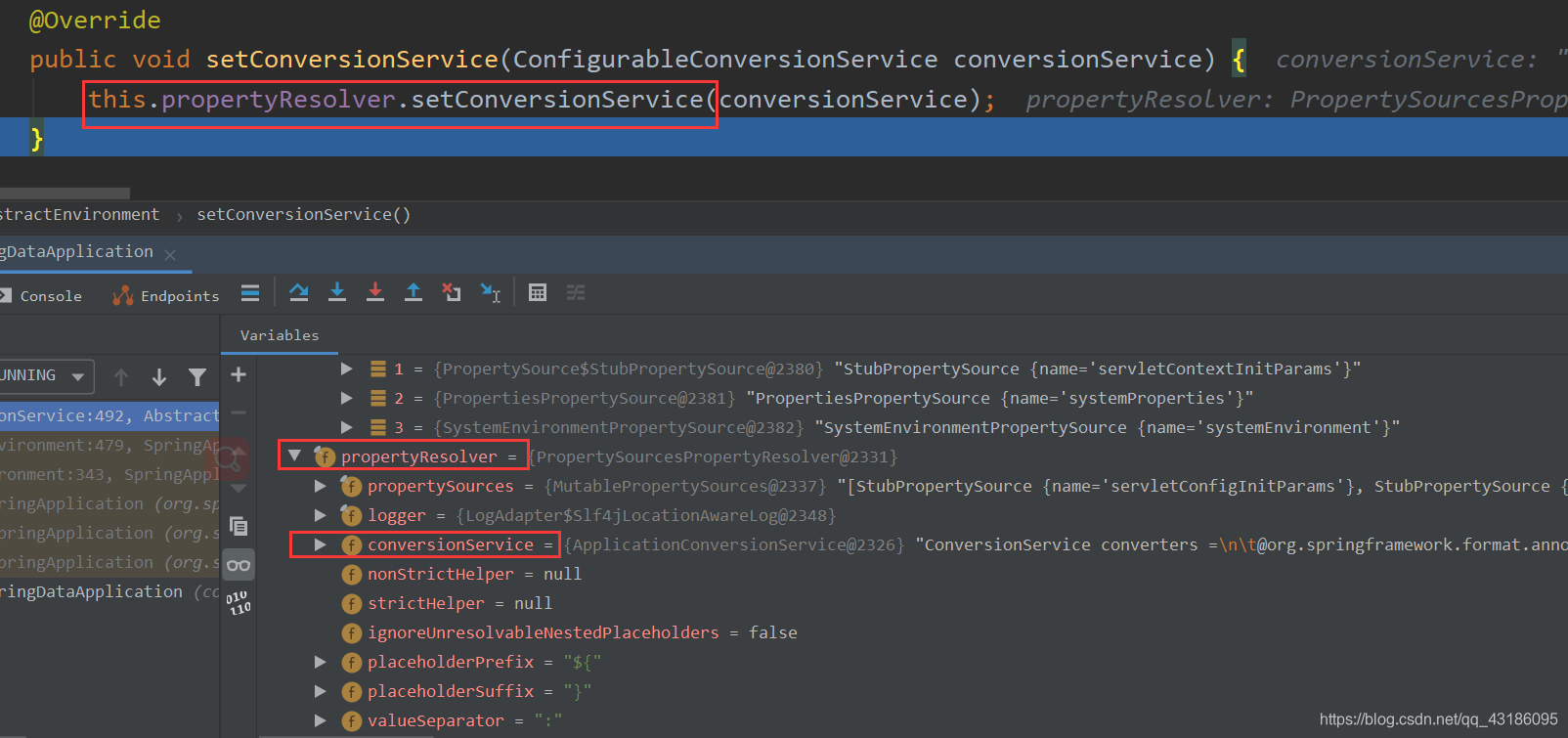The width and height of the screenshot is (1568, 738).
Task: Step out of the current method
Action: click(x=414, y=292)
